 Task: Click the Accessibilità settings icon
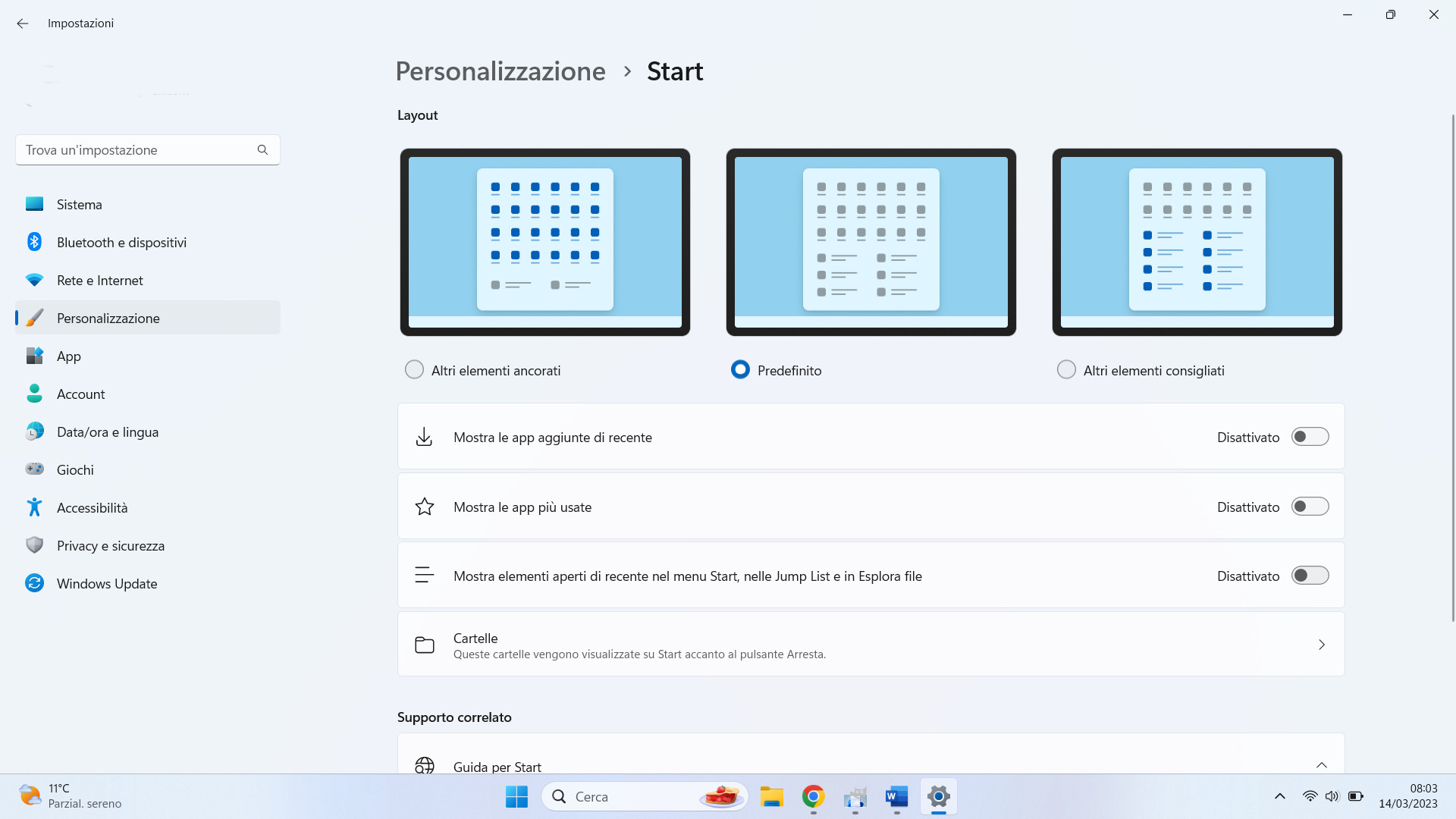[x=34, y=508]
